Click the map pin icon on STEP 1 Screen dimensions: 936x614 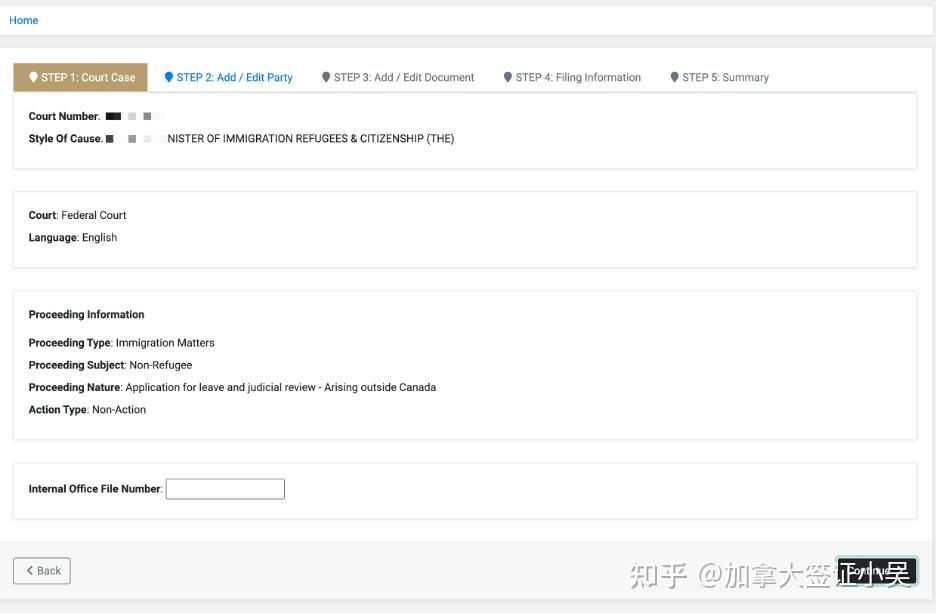click(x=33, y=77)
